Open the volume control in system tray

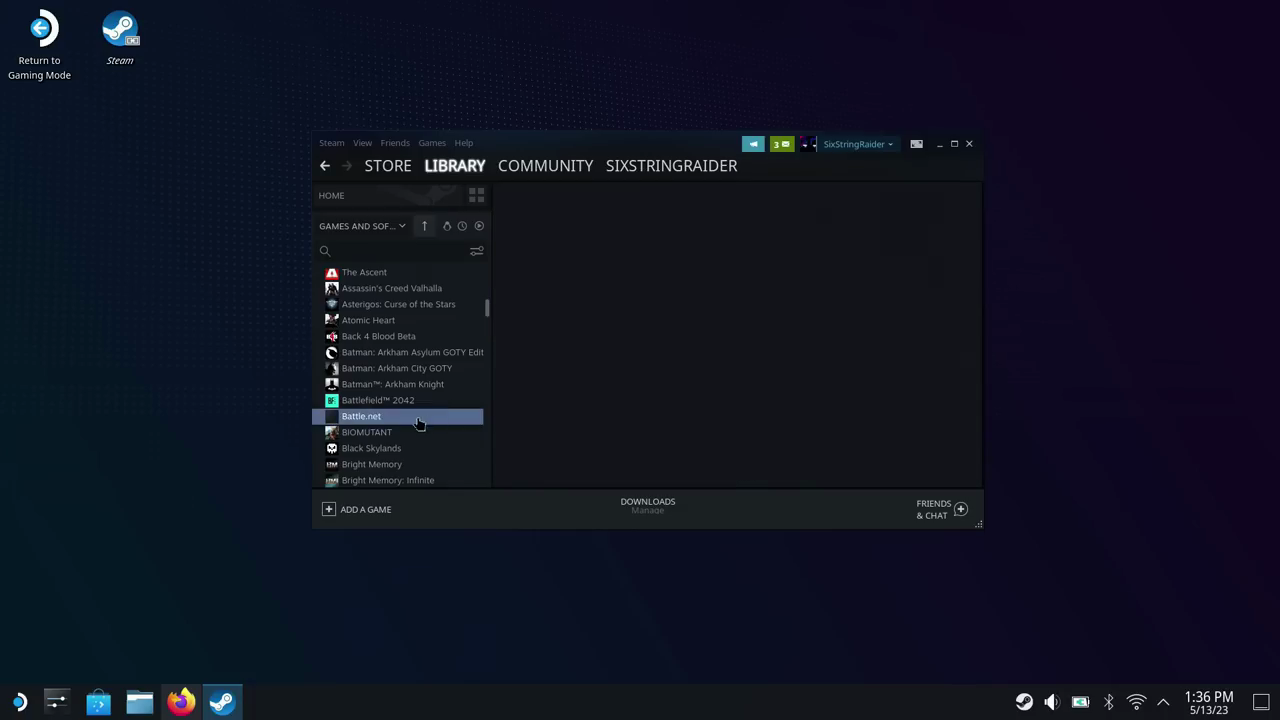coord(1052,702)
